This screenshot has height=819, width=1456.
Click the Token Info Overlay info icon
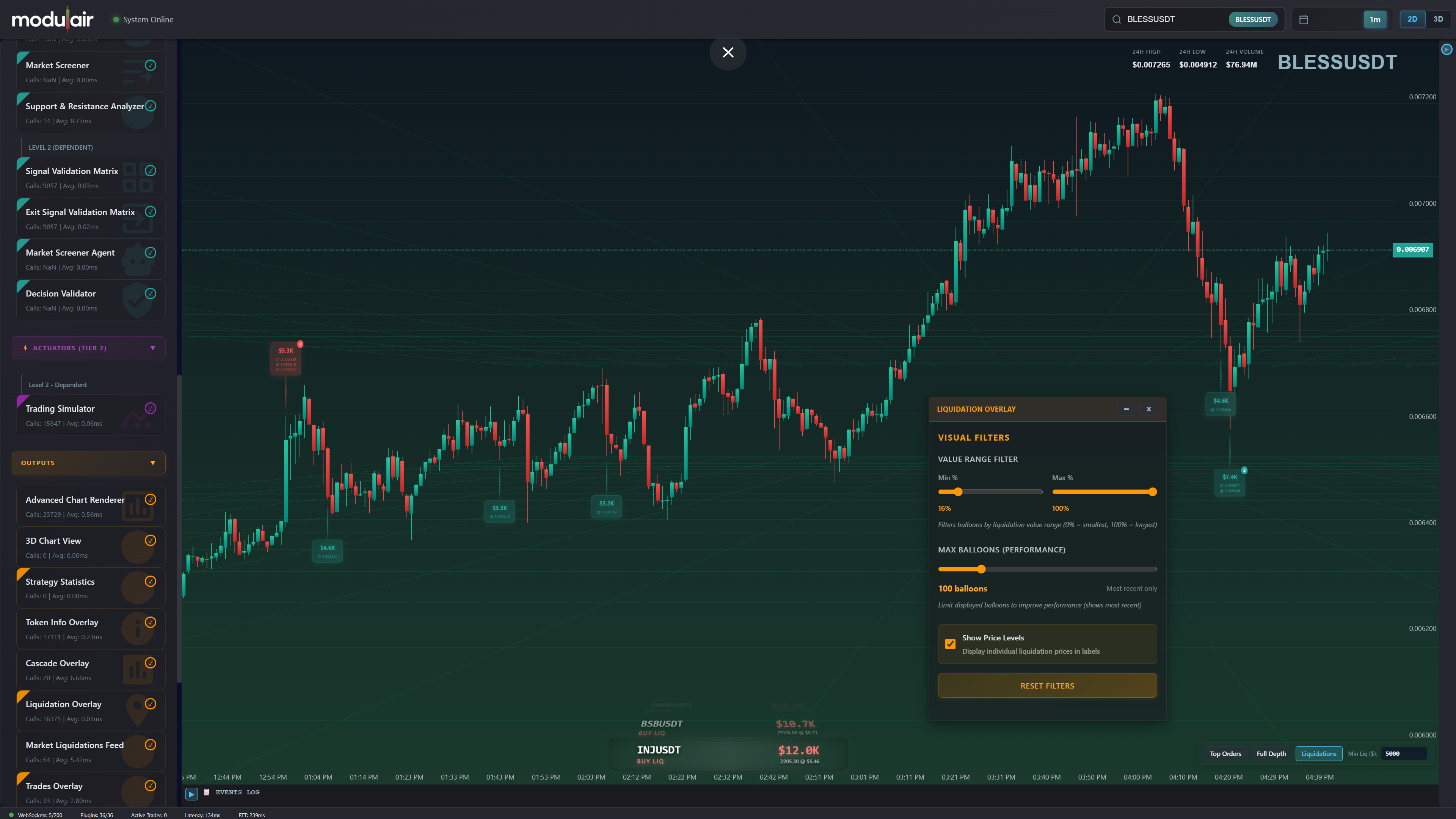click(x=137, y=629)
